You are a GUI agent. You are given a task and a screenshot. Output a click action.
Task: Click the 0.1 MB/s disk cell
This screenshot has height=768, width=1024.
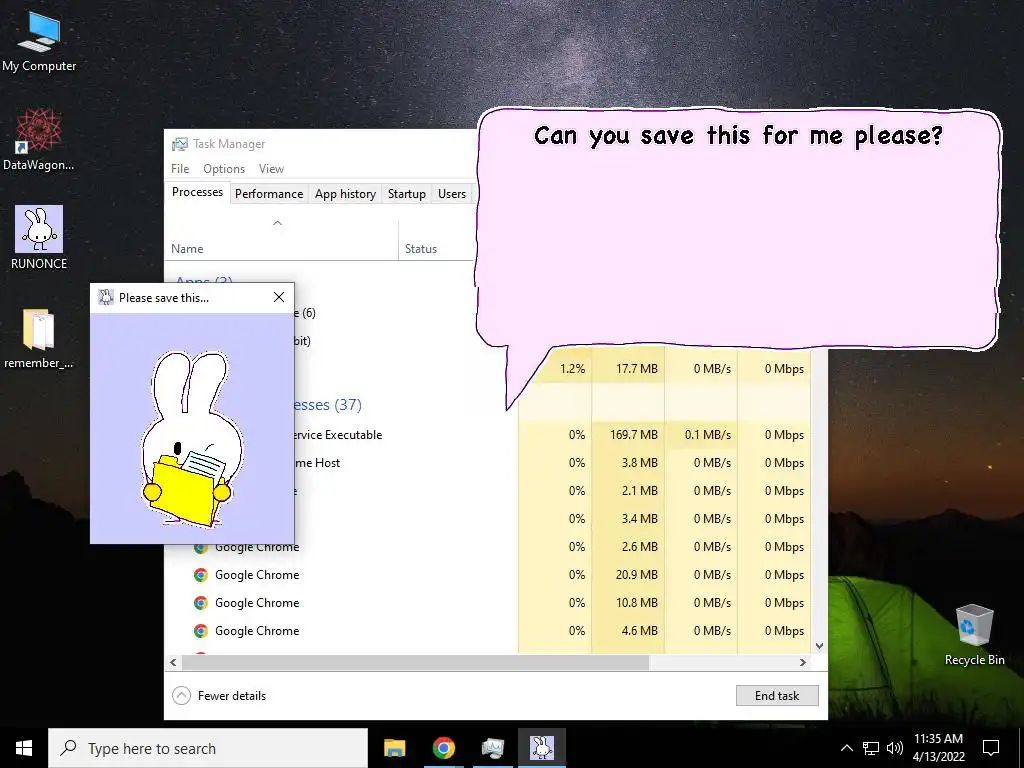(701, 435)
